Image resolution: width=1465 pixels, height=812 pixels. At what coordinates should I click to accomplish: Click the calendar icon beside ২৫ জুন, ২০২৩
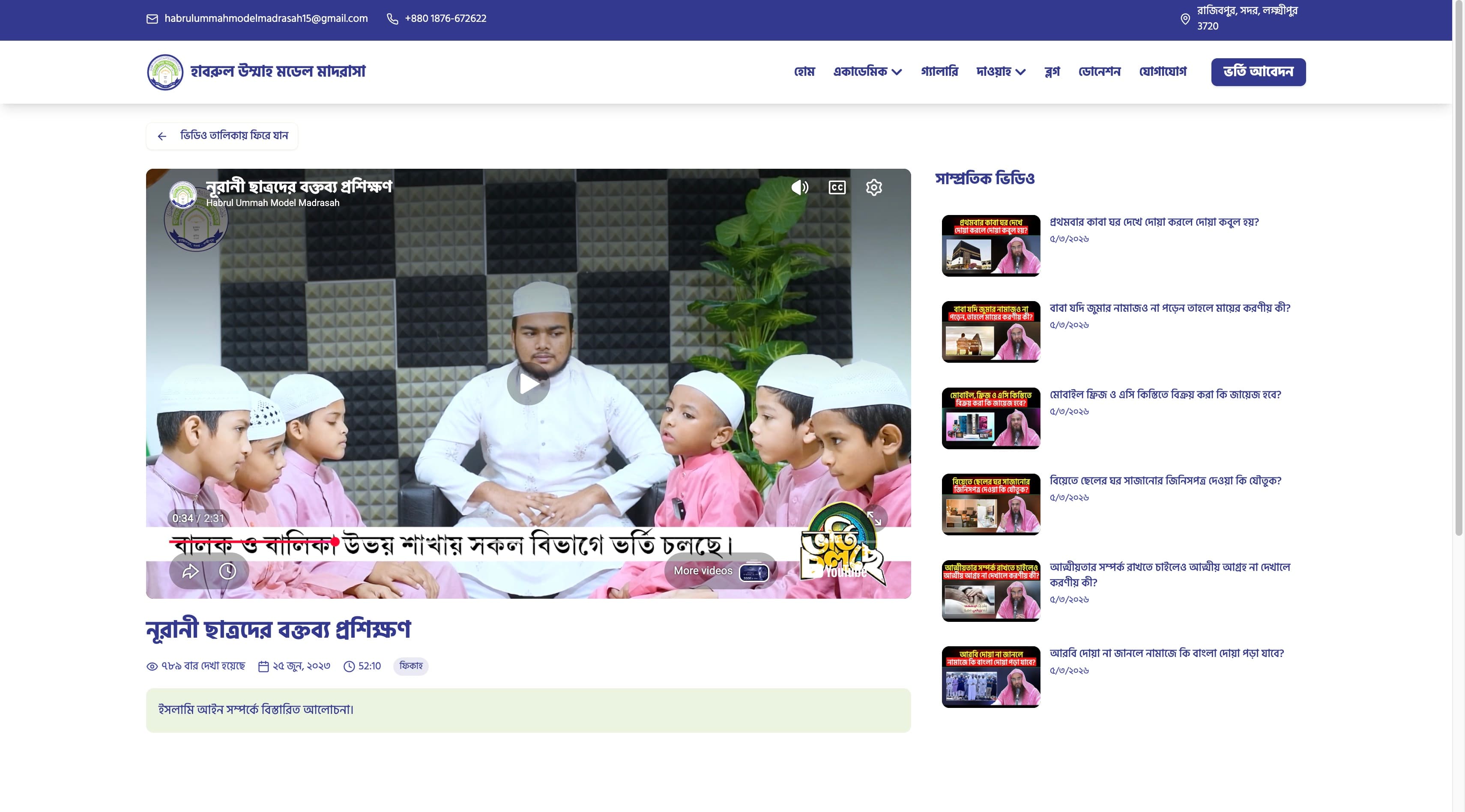(263, 666)
